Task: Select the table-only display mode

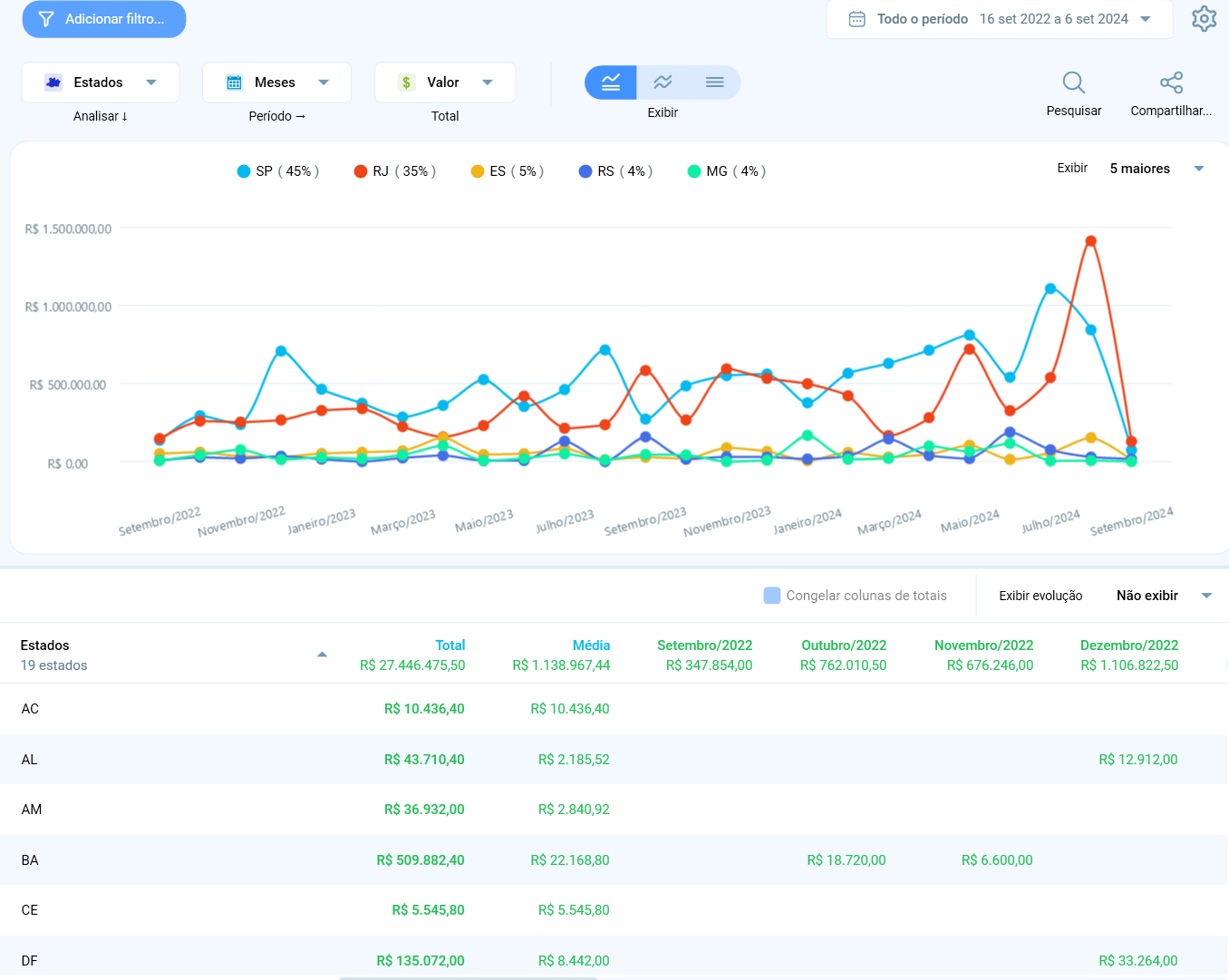Action: coord(714,82)
